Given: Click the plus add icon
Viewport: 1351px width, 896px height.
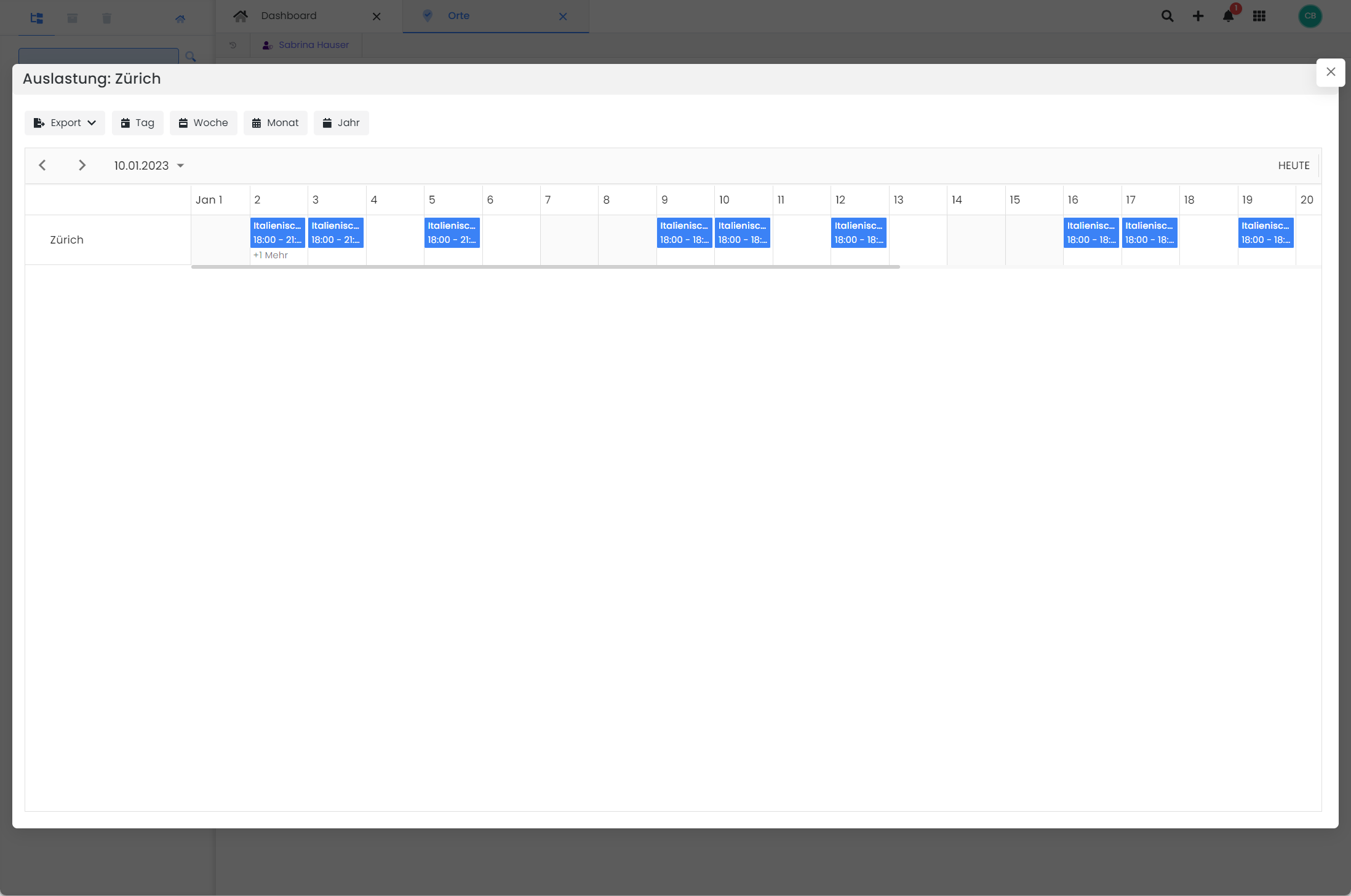Looking at the screenshot, I should click(1198, 17).
